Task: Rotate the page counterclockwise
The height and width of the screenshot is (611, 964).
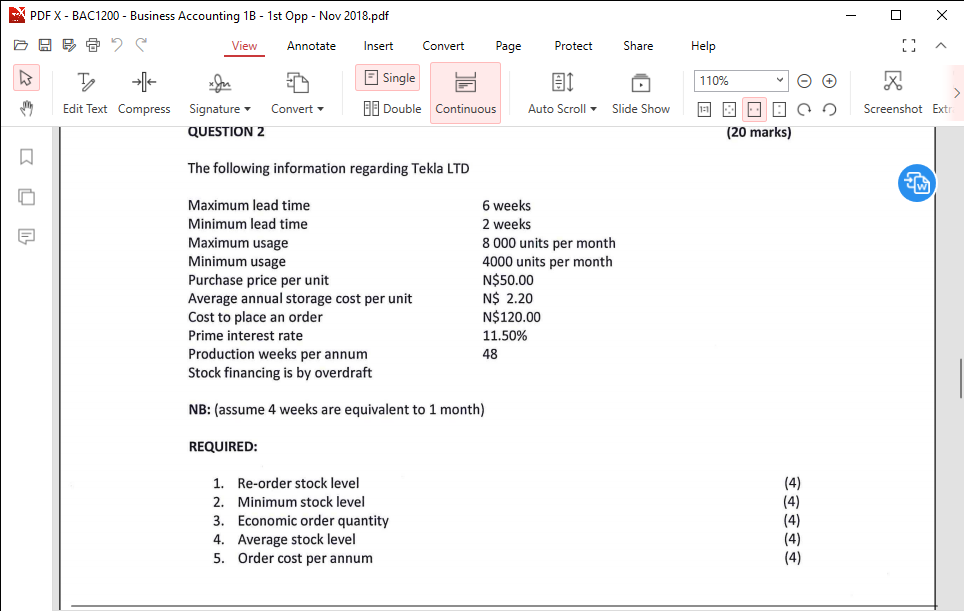Action: (829, 109)
